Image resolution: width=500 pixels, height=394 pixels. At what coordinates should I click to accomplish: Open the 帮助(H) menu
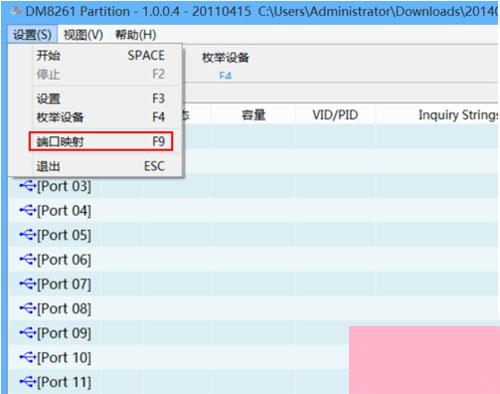136,35
